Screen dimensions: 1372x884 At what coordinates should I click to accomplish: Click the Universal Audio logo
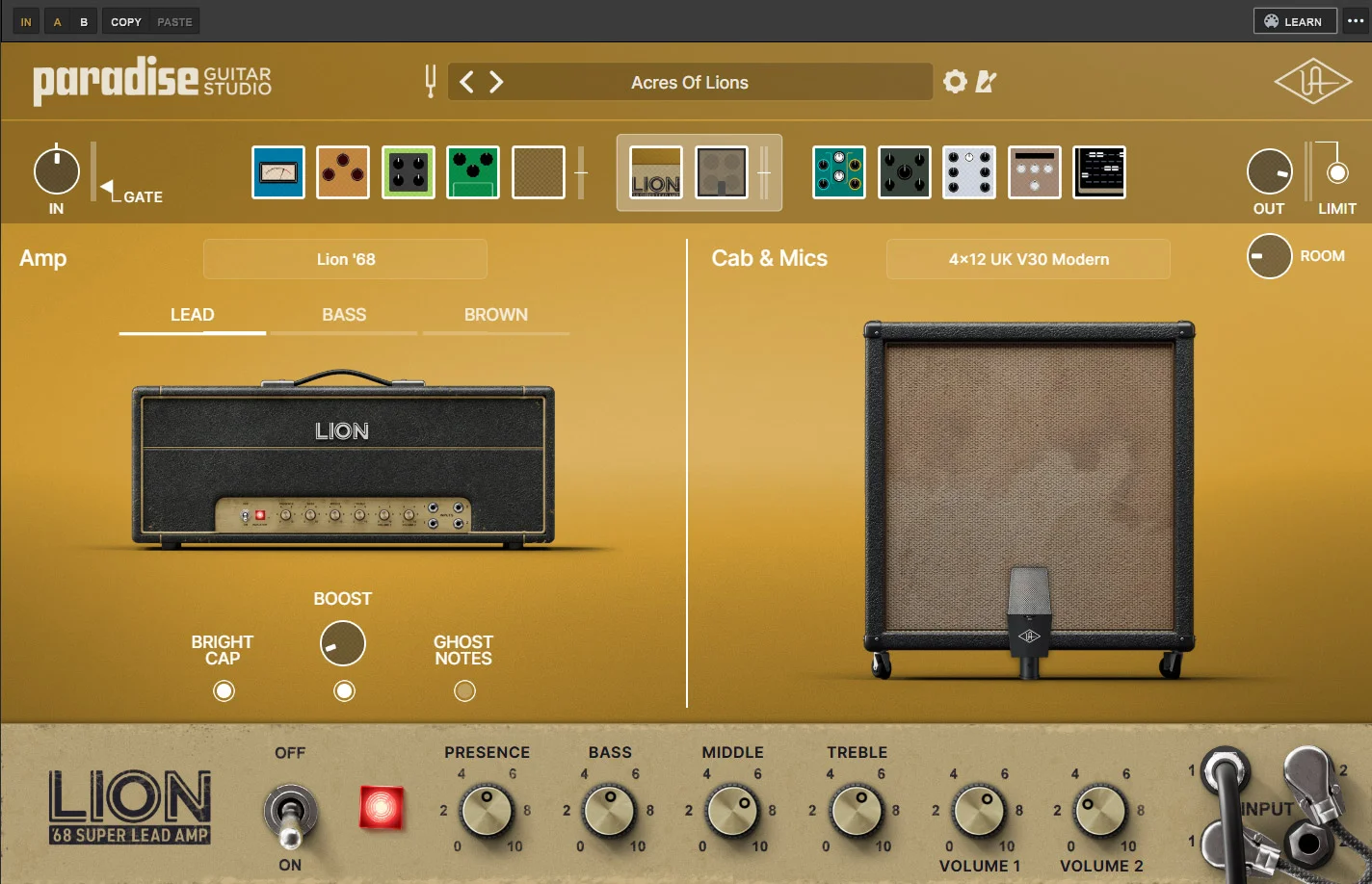tap(1313, 83)
